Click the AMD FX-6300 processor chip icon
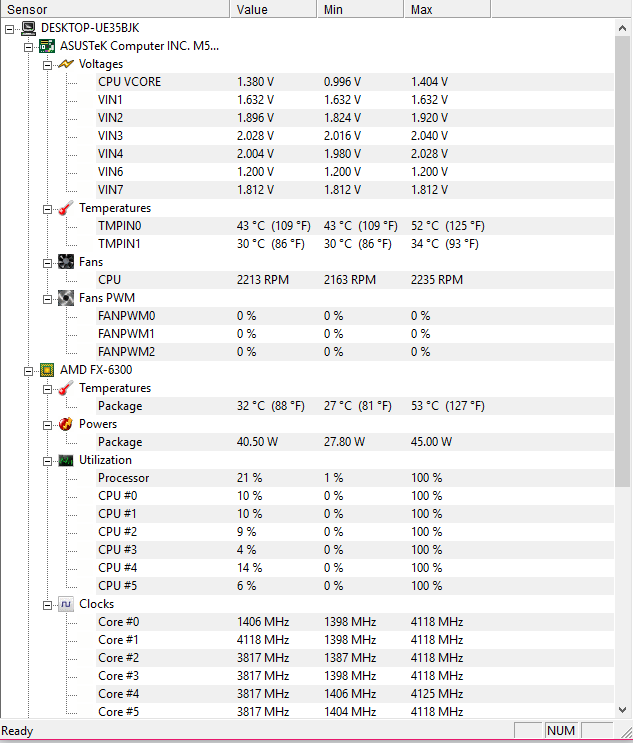The height and width of the screenshot is (743, 633). (47, 370)
